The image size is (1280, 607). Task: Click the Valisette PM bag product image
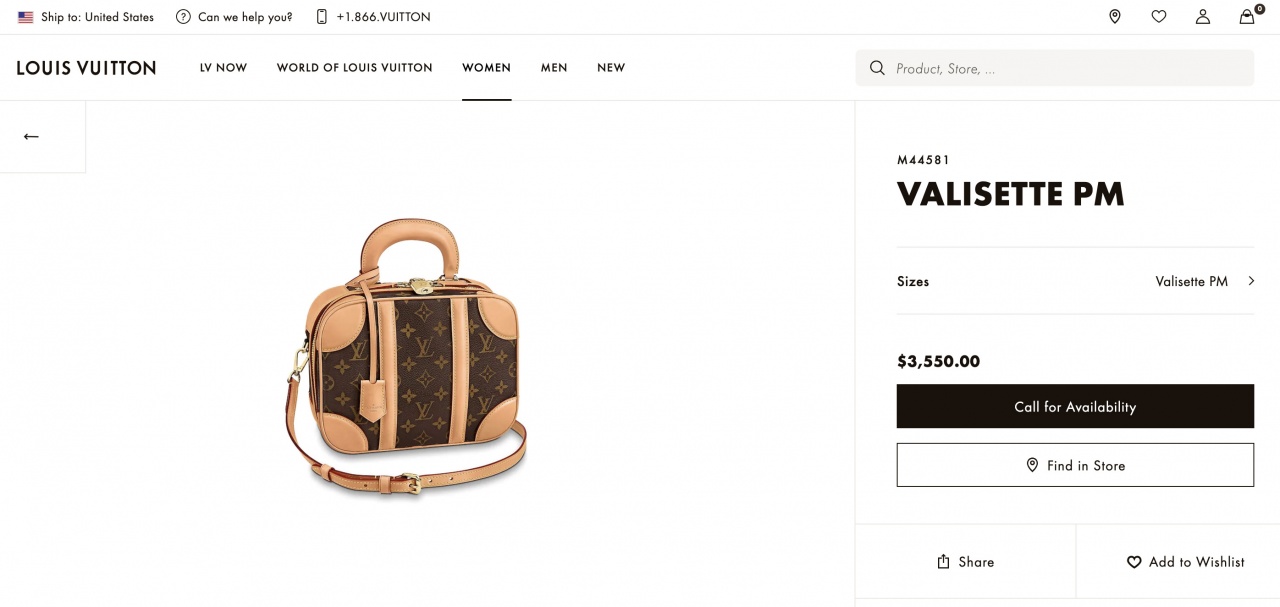pyautogui.click(x=405, y=358)
